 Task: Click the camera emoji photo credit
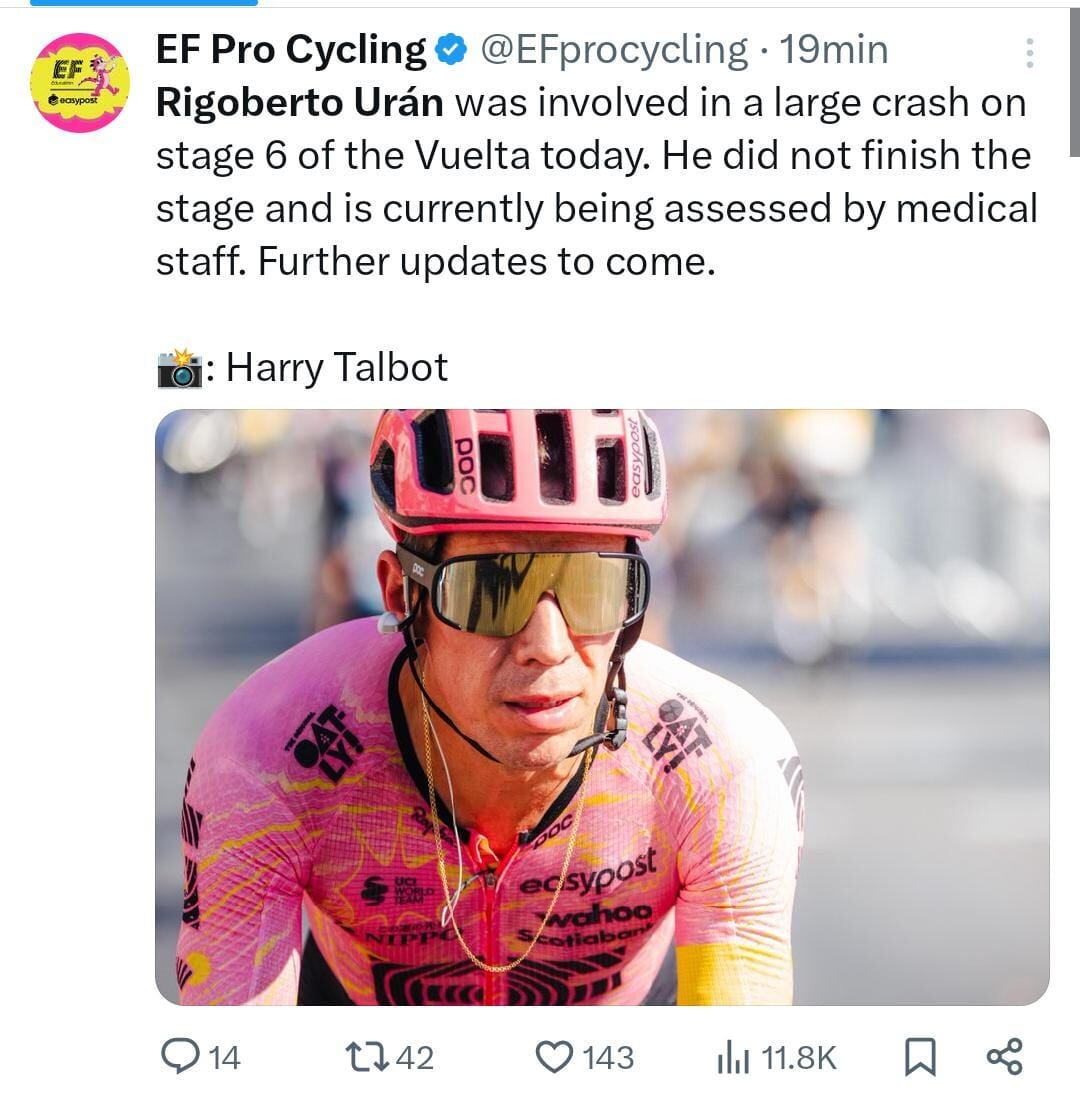[180, 368]
